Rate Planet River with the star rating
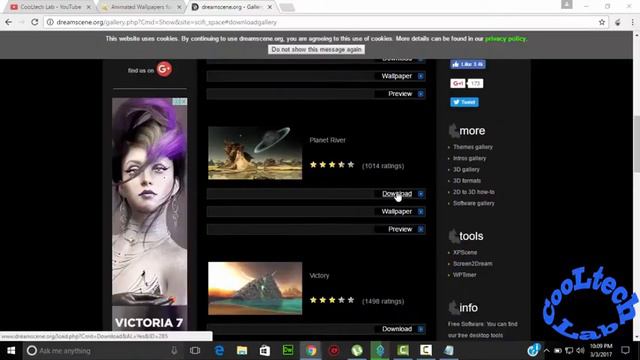 click(x=332, y=165)
